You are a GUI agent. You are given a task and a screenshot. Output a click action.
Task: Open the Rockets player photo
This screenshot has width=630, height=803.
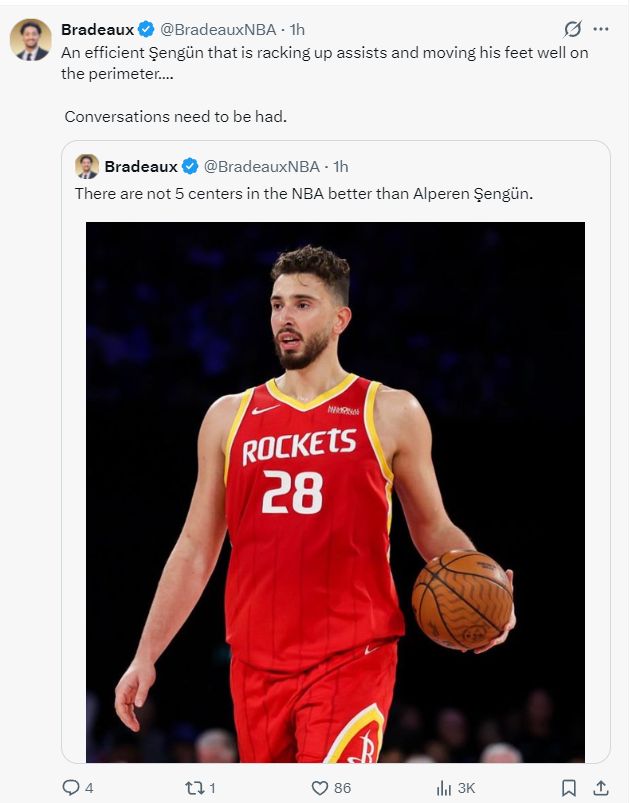(335, 492)
